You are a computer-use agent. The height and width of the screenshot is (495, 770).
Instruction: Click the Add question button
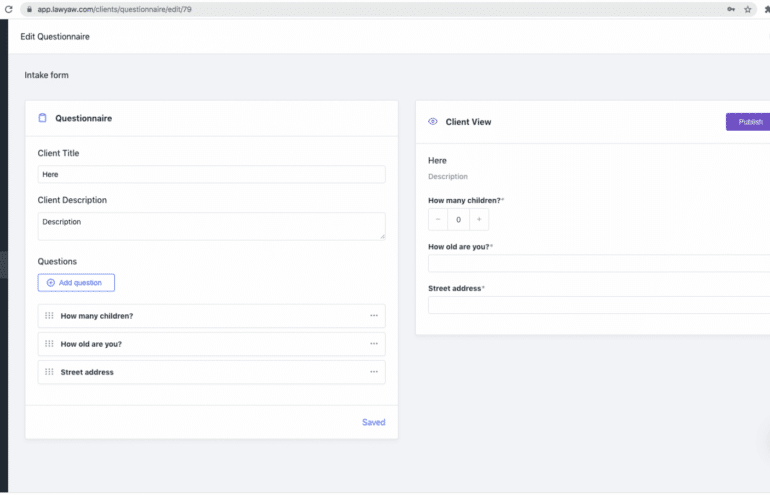point(76,283)
